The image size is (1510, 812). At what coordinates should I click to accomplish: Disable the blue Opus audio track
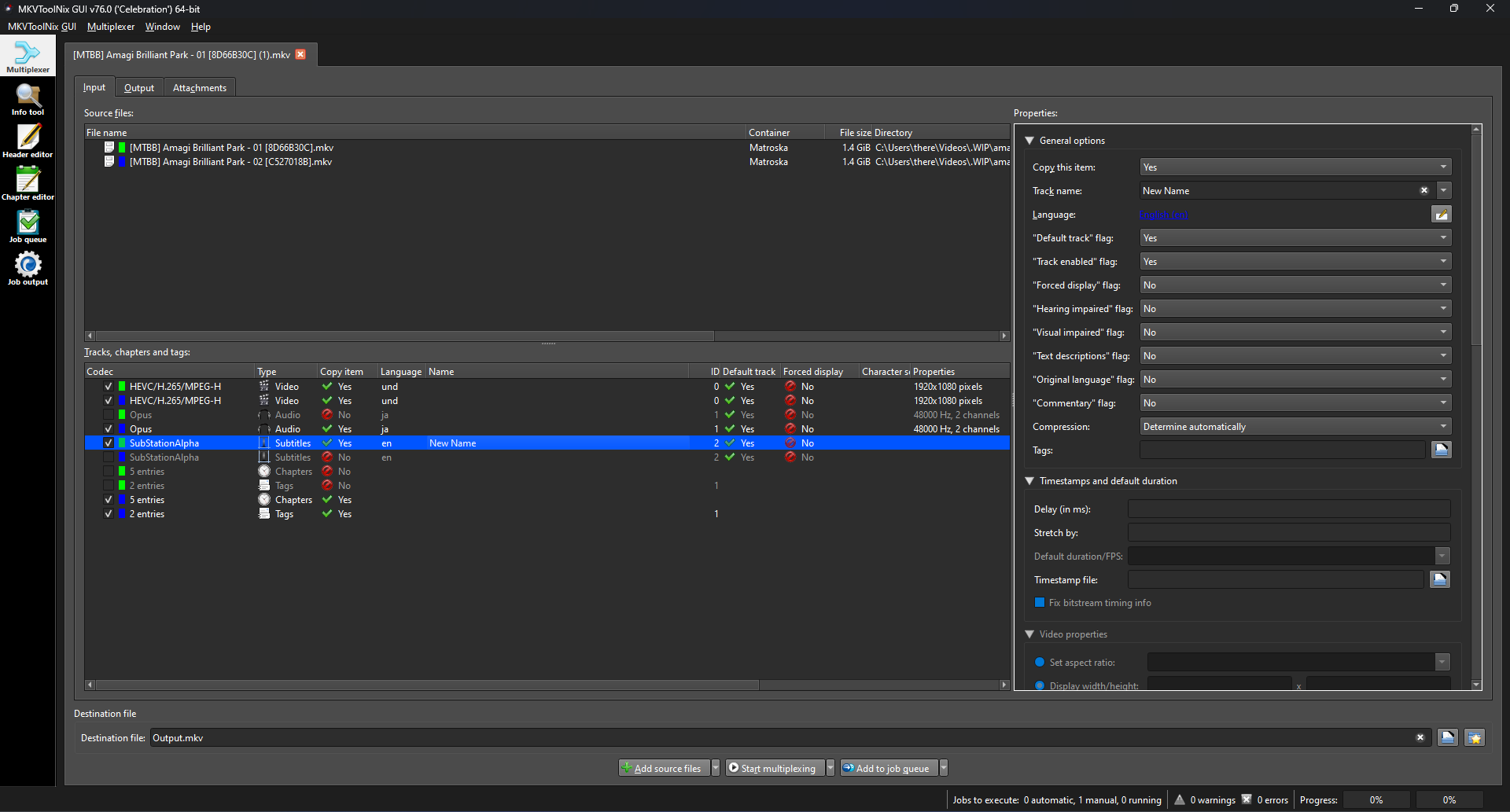click(109, 428)
